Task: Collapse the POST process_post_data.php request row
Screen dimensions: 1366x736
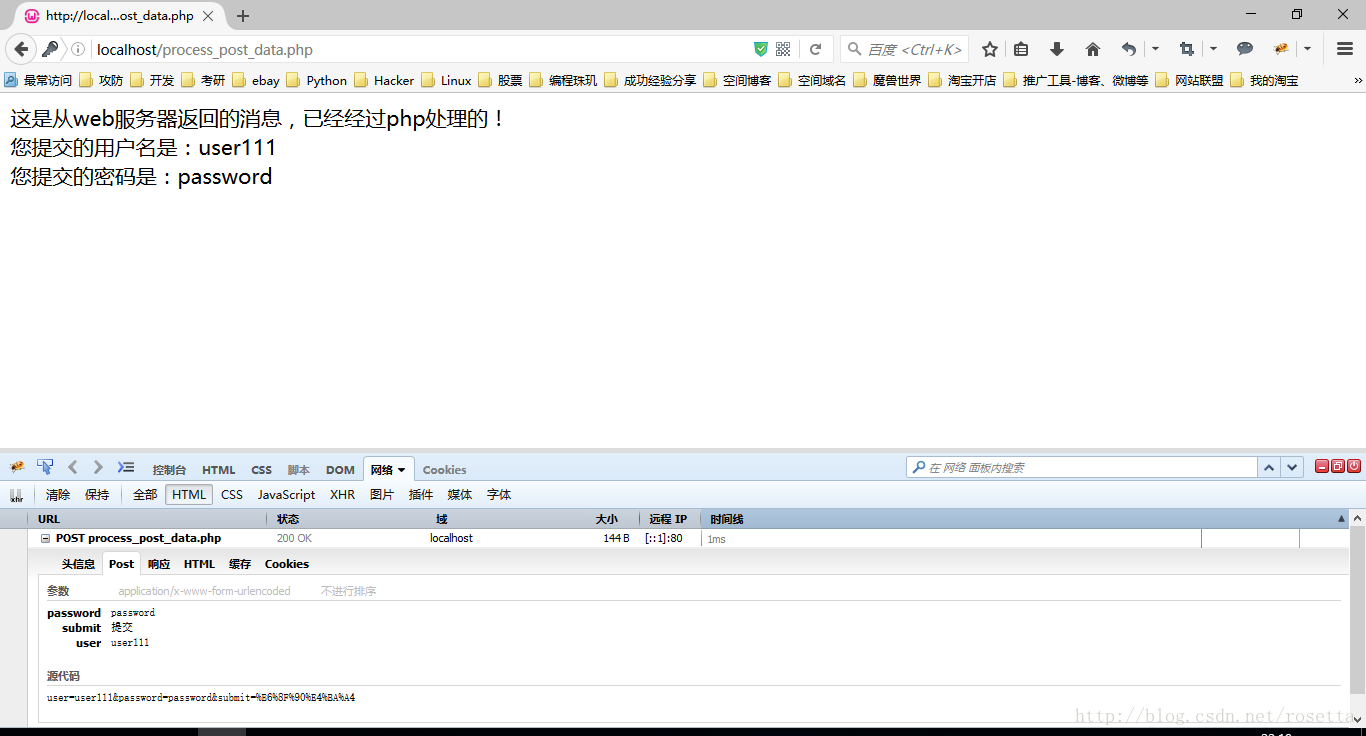Action: pyautogui.click(x=45, y=538)
